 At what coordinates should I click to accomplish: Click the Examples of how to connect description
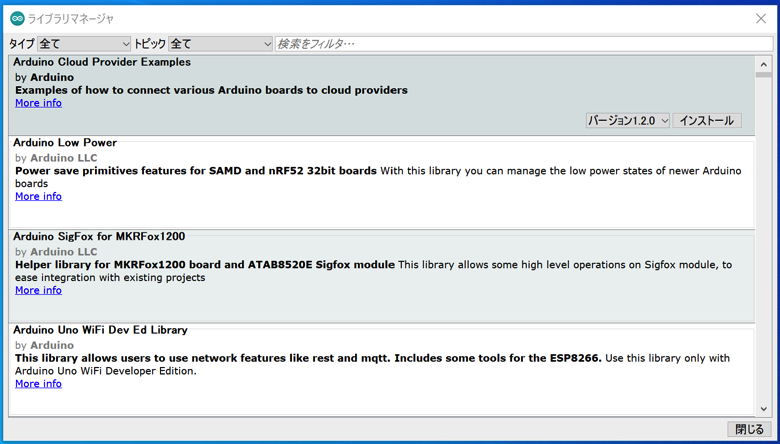click(x=211, y=90)
